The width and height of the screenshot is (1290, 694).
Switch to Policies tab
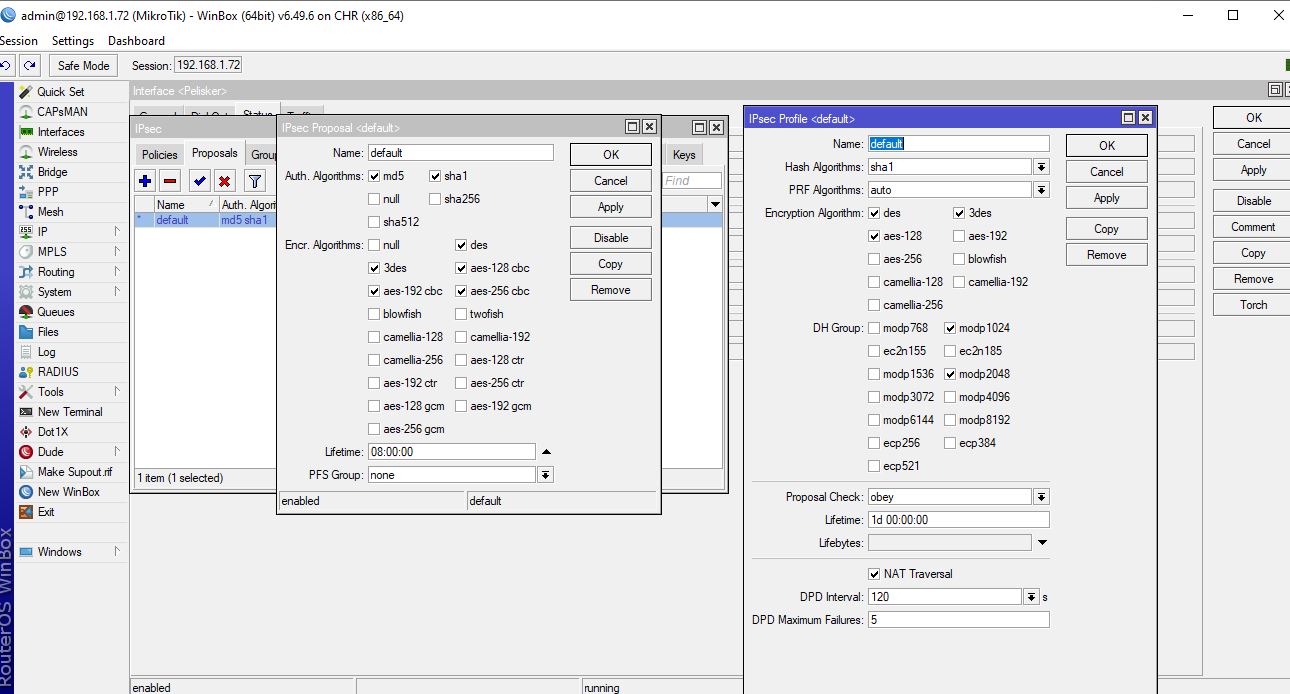click(160, 154)
